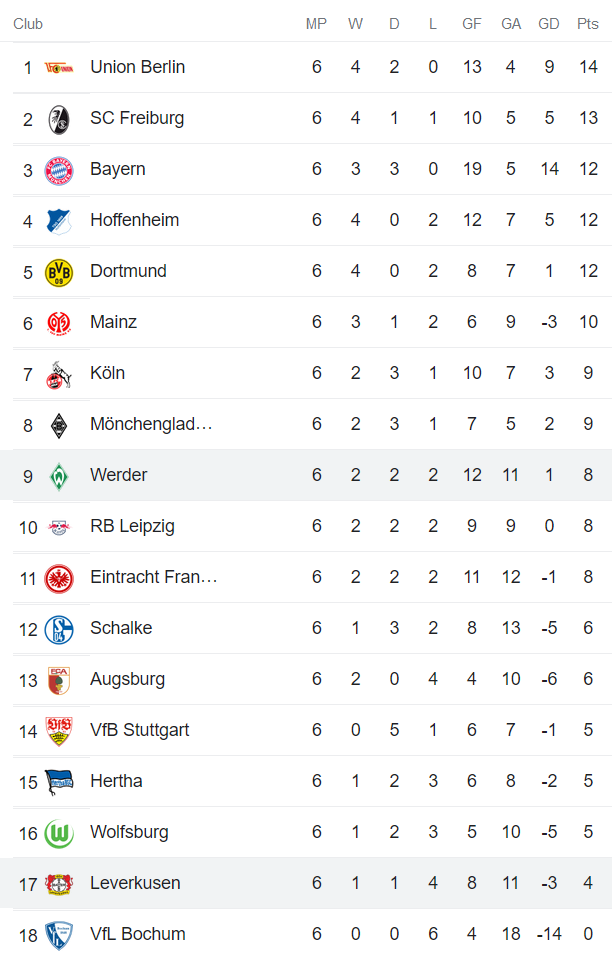Click the GD column header
Image resolution: width=612 pixels, height=963 pixels.
coord(548,23)
